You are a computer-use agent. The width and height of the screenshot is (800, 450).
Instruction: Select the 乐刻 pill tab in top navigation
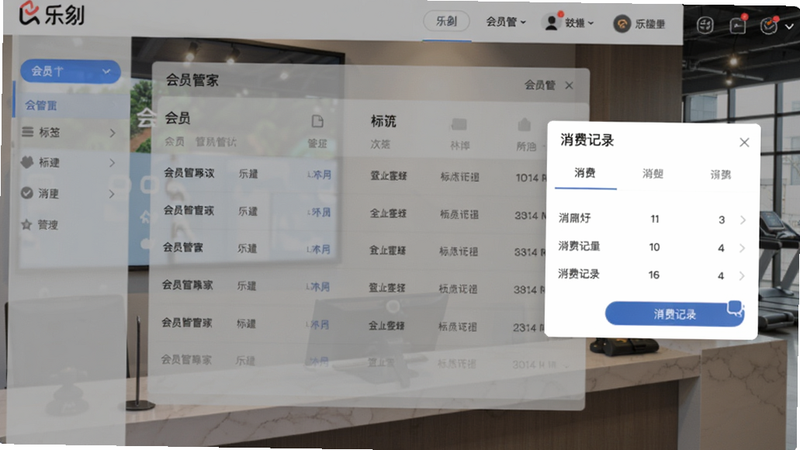tap(446, 21)
